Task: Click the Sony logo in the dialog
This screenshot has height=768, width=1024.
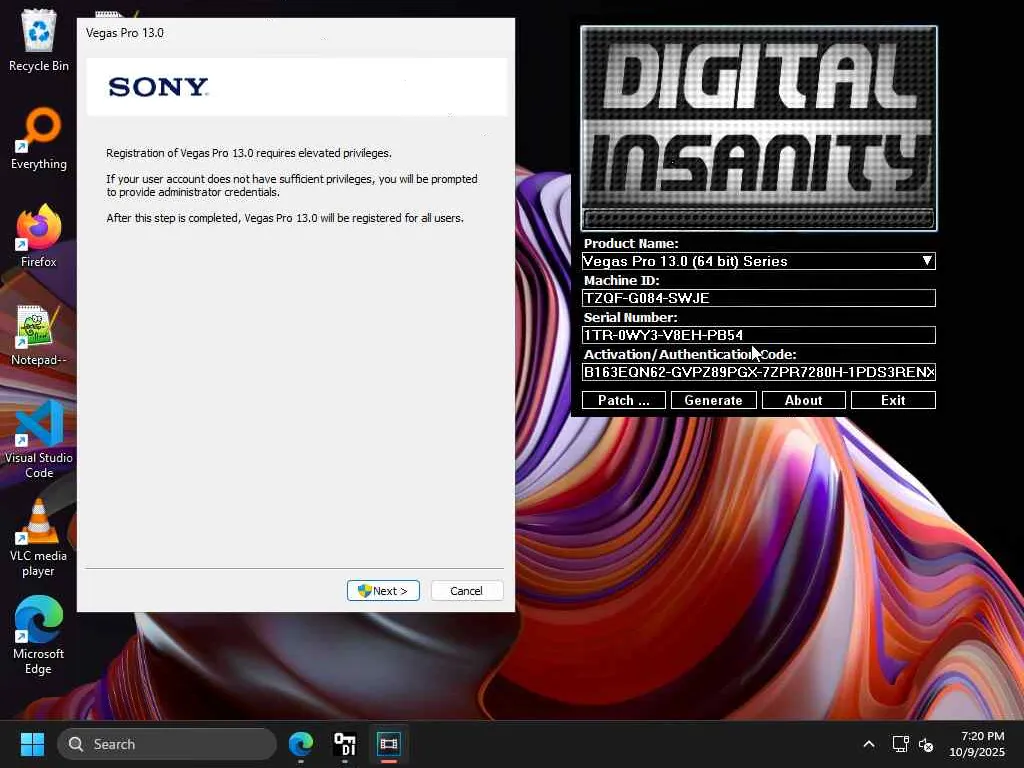Action: tap(158, 87)
